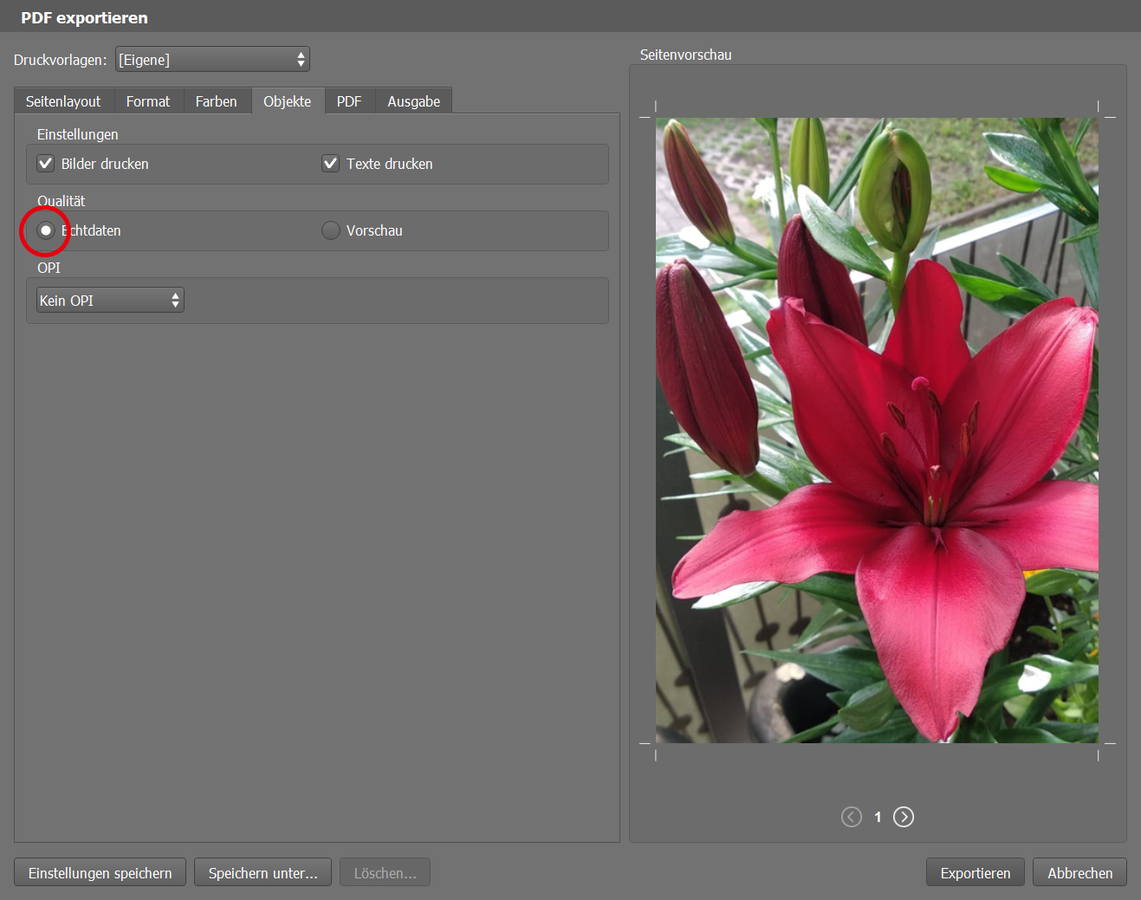
Task: Switch to the Objekte tab
Action: [287, 101]
